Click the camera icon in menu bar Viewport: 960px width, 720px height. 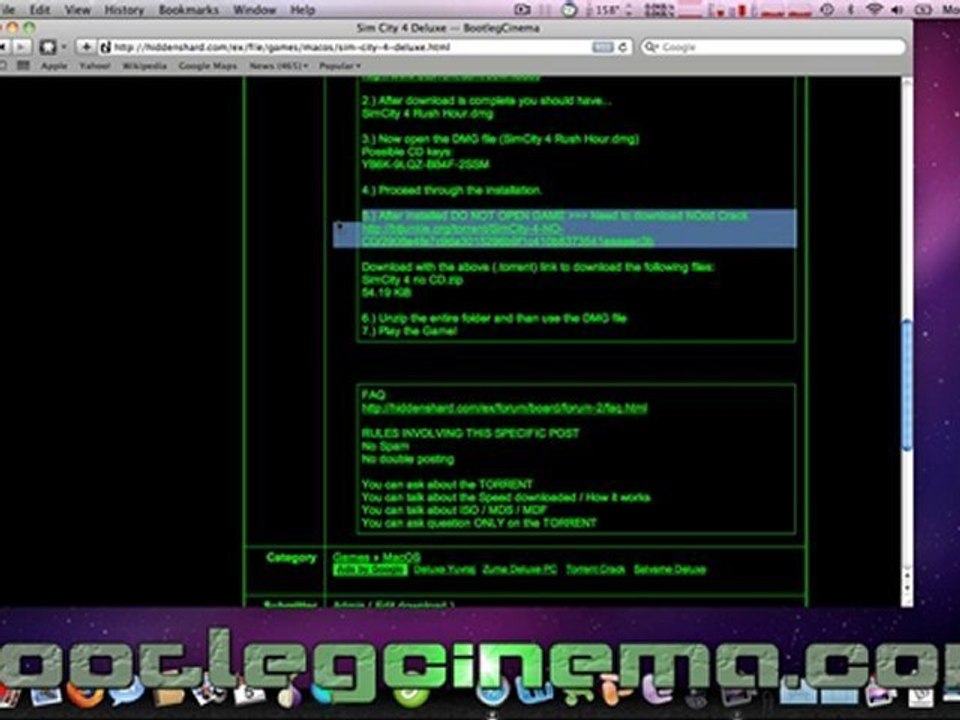(522, 10)
